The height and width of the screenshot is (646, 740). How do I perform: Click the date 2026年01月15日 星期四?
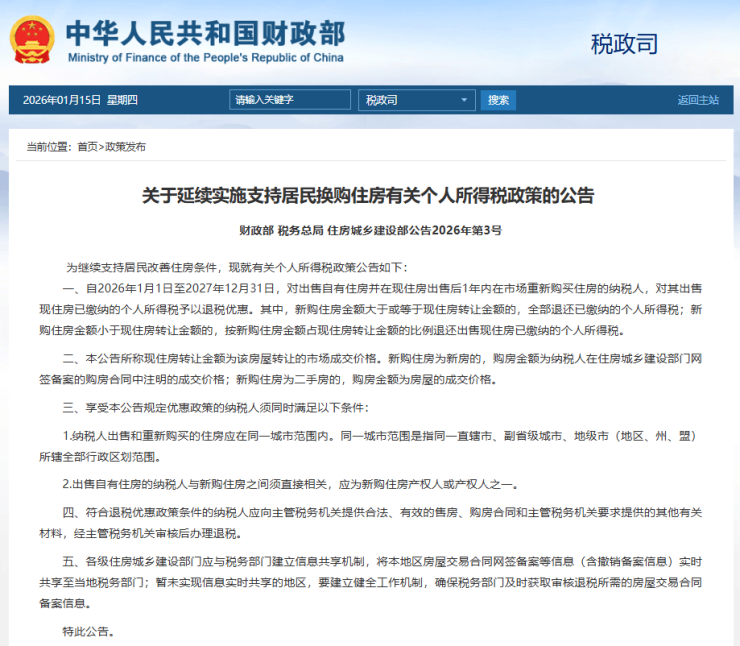click(x=80, y=100)
